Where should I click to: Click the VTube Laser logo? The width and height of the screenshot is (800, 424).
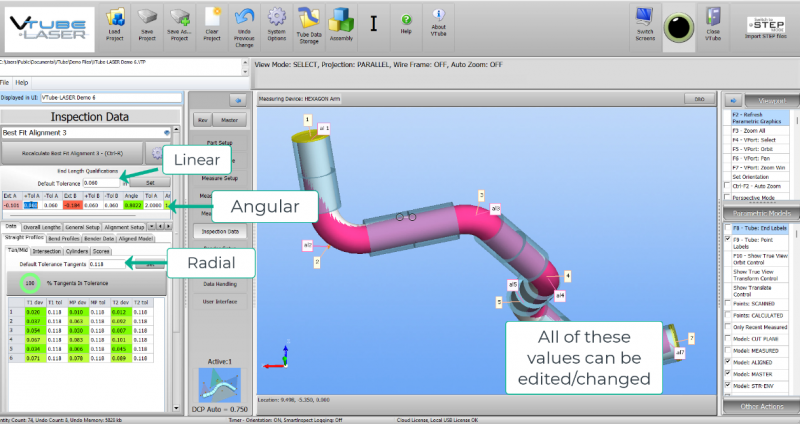[49, 29]
